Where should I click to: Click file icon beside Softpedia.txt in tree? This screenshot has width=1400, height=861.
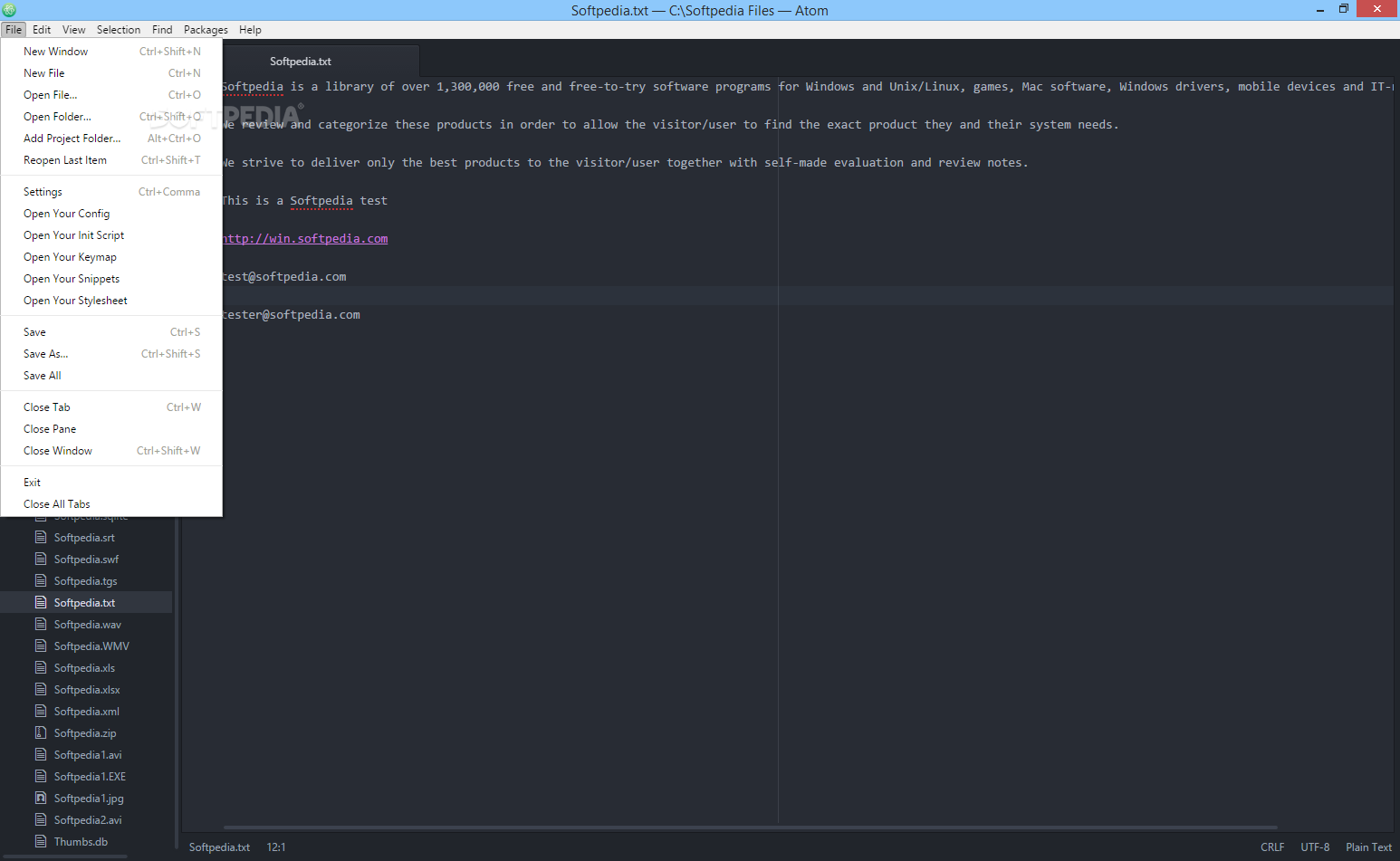(x=41, y=602)
